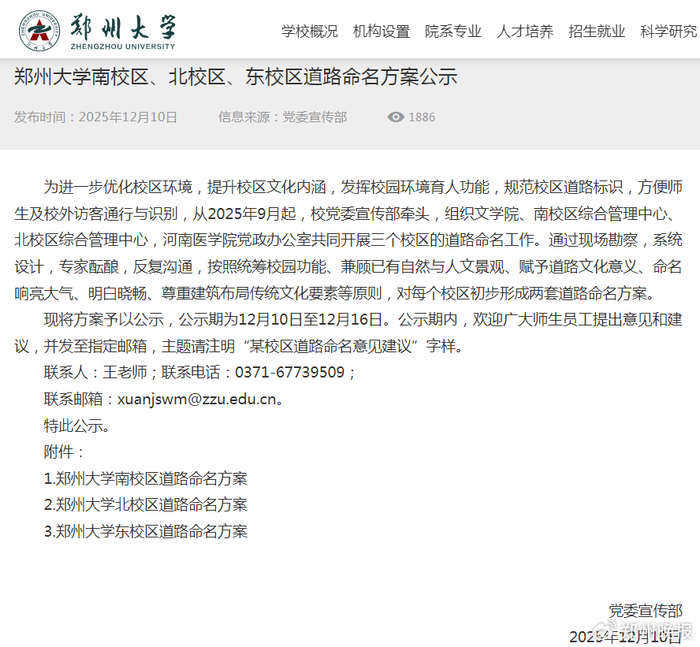Open attachment 2.郑州大学北校区道路命名方案
The image size is (700, 647).
146,505
